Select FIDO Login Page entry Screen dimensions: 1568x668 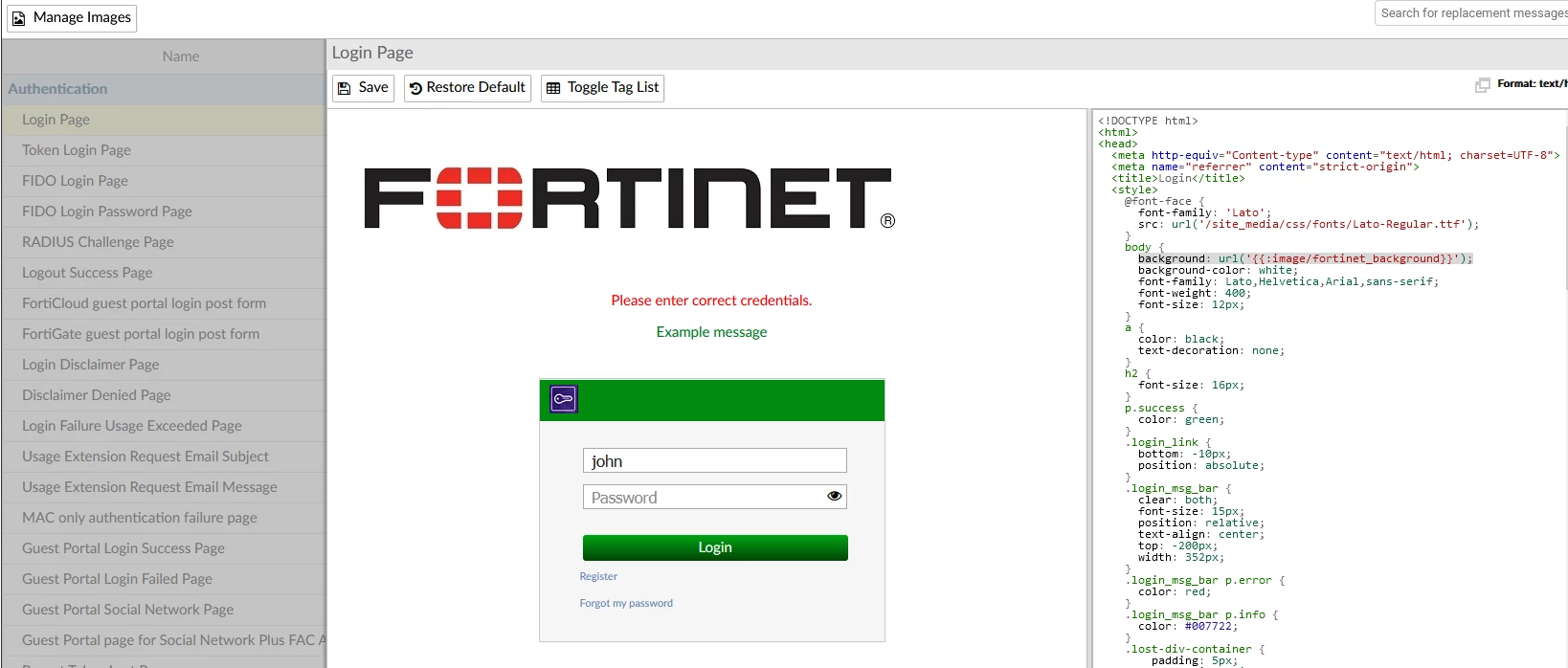(x=164, y=181)
